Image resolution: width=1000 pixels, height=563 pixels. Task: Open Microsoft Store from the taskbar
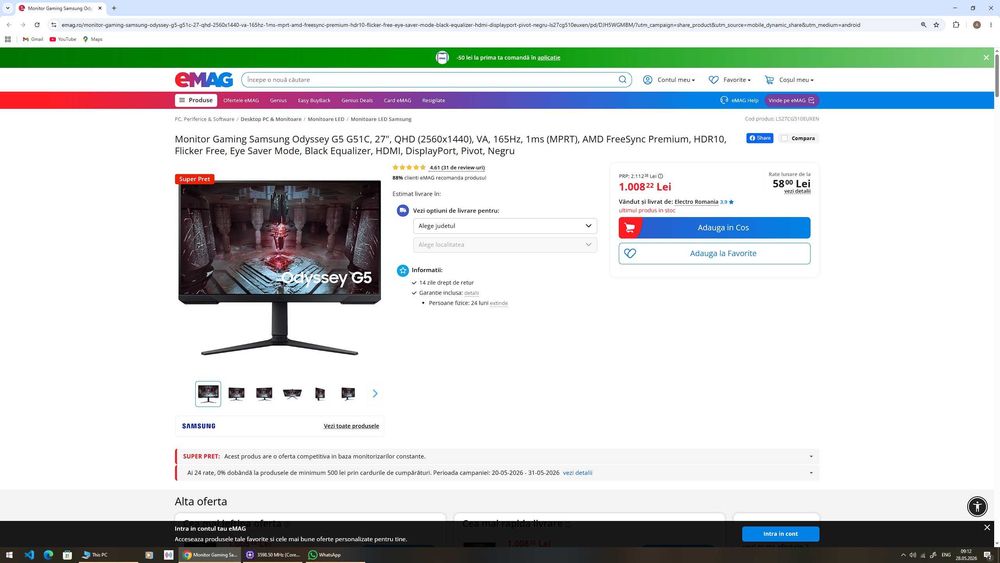coord(67,555)
